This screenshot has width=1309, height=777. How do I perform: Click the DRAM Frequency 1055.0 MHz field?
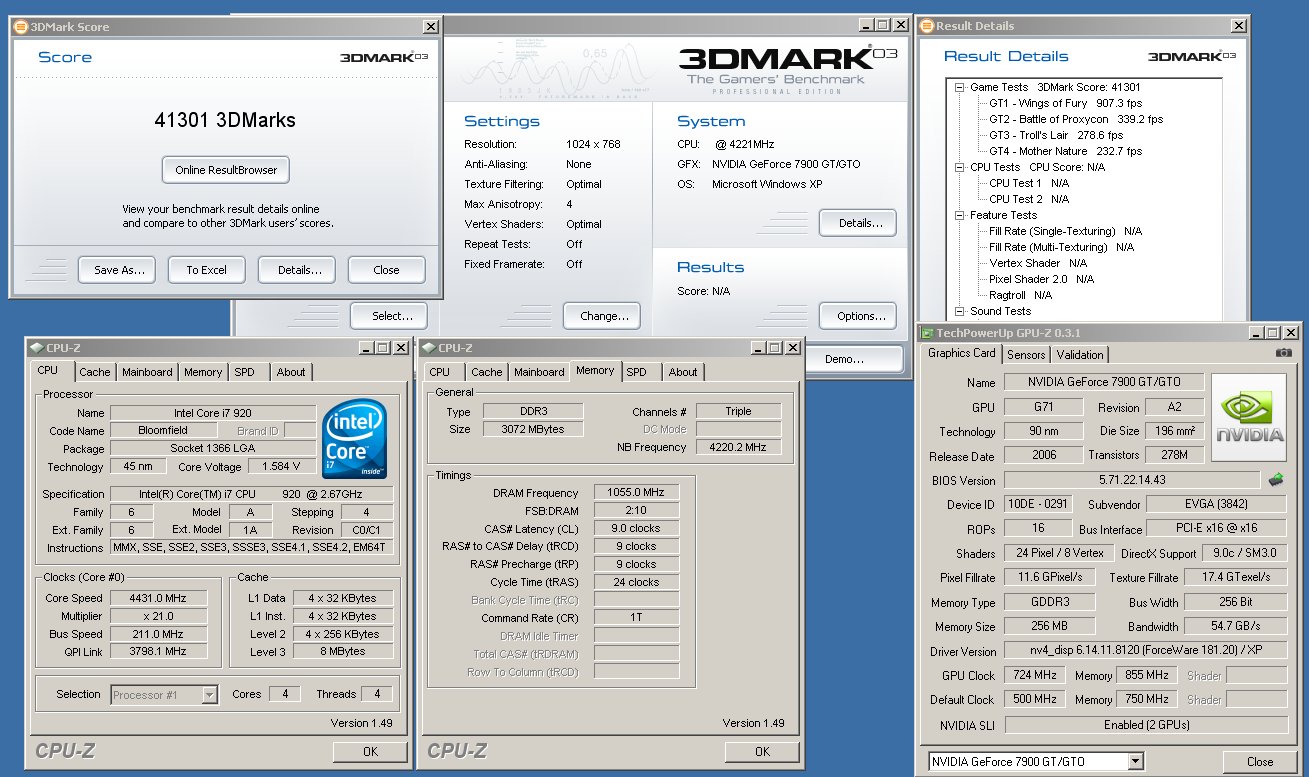point(636,492)
